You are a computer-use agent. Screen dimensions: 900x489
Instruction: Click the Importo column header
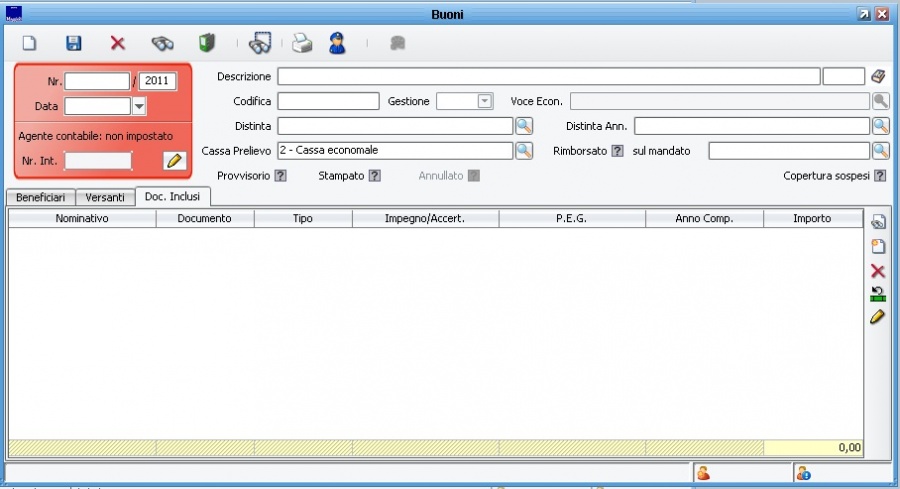(811, 218)
